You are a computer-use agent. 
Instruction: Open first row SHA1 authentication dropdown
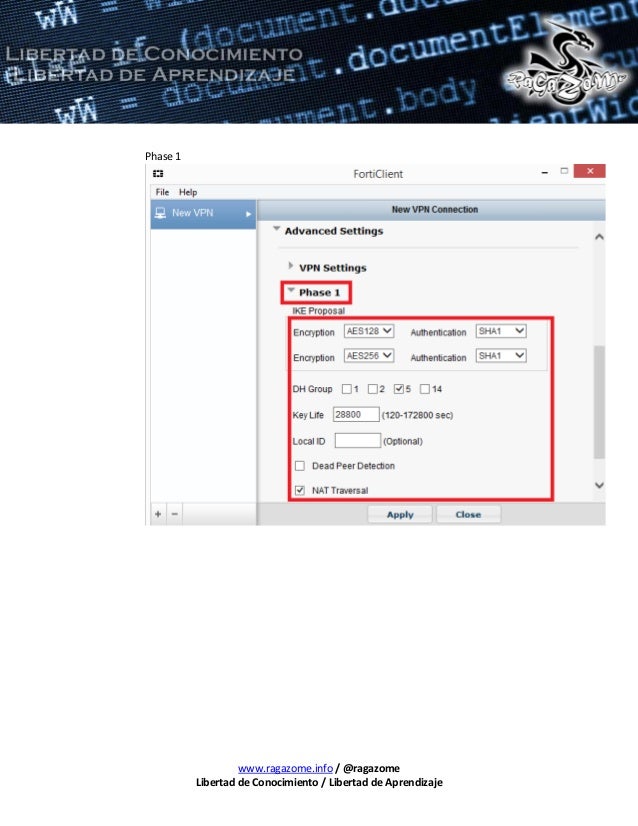501,331
